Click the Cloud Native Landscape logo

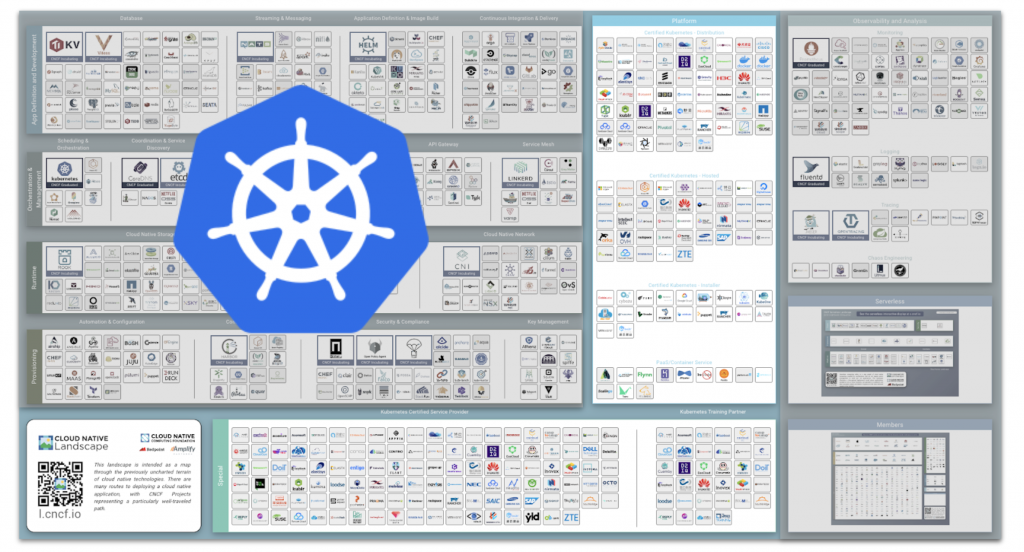click(73, 443)
